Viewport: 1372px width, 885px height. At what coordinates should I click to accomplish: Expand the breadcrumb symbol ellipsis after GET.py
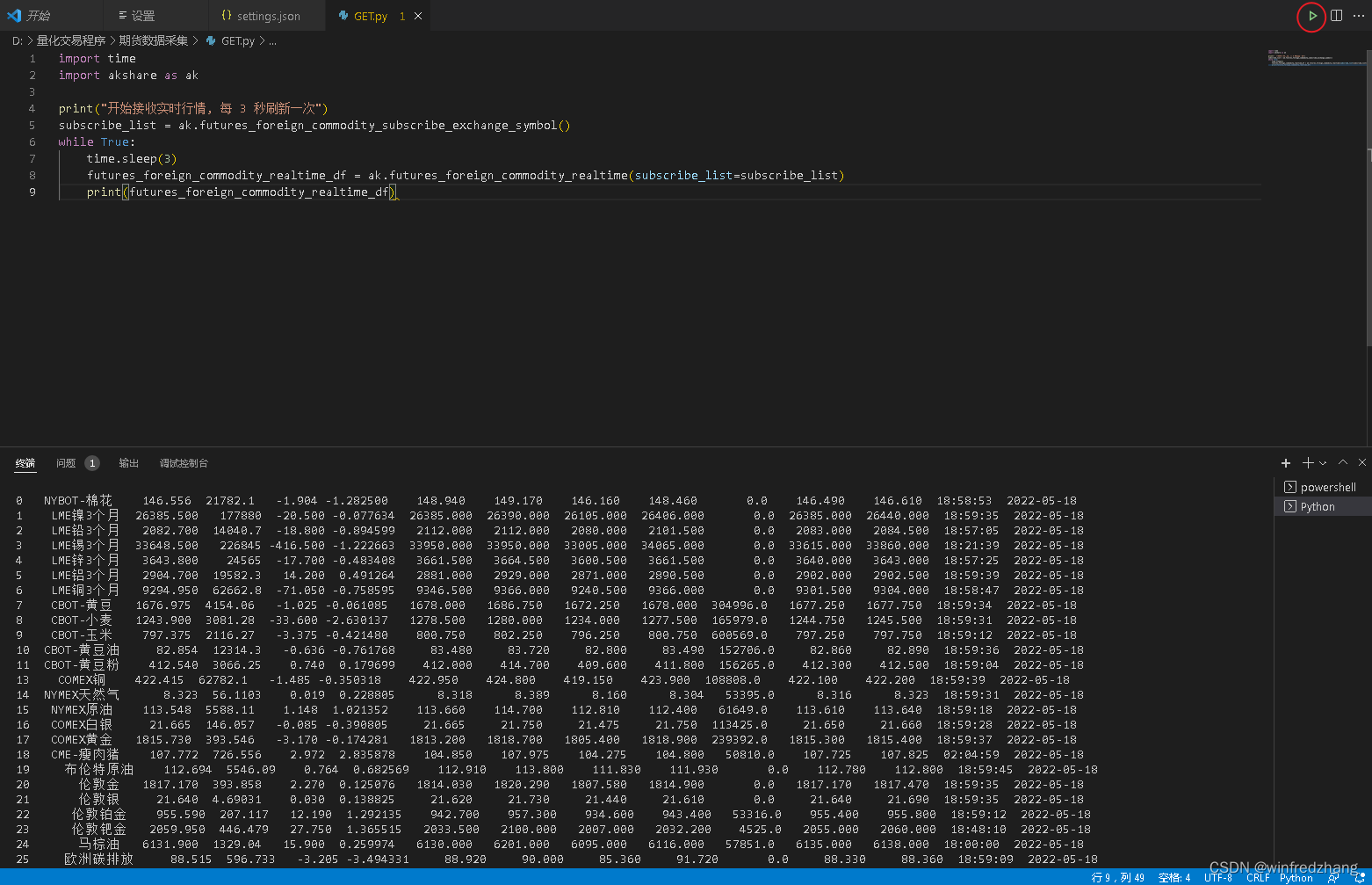point(272,40)
